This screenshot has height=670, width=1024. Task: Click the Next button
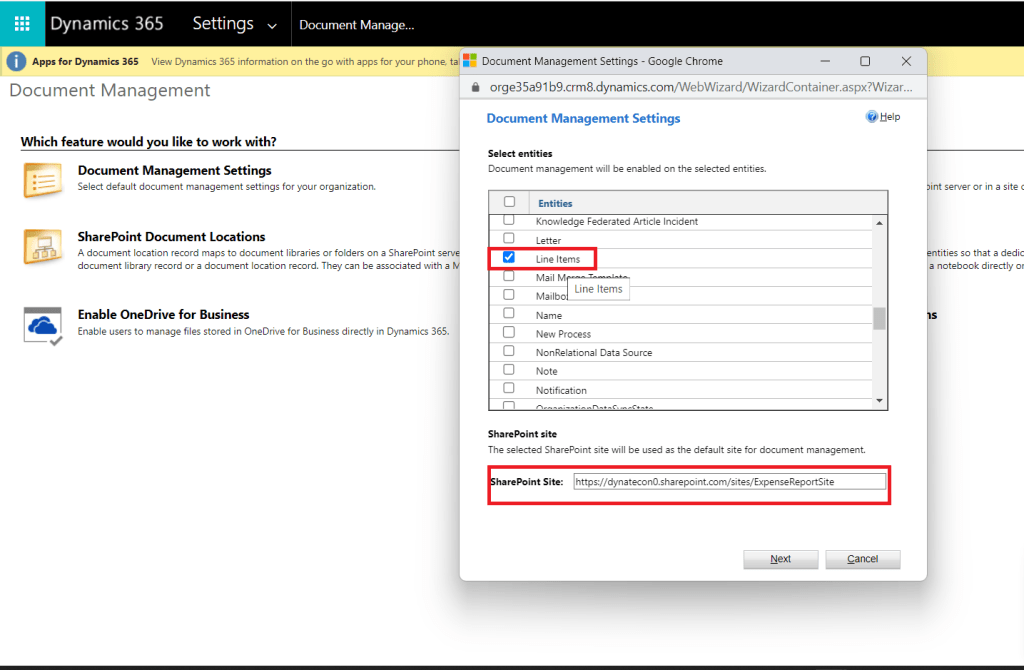click(x=781, y=559)
